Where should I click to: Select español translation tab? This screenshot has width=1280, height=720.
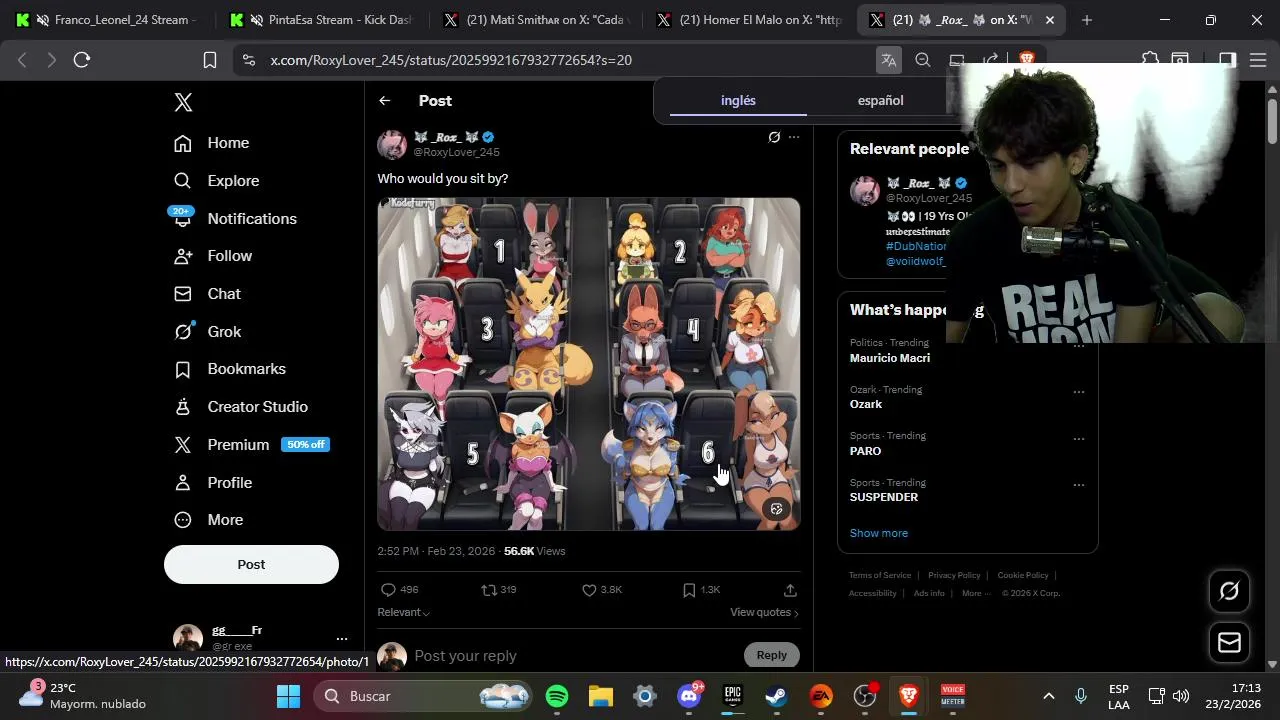pos(880,101)
